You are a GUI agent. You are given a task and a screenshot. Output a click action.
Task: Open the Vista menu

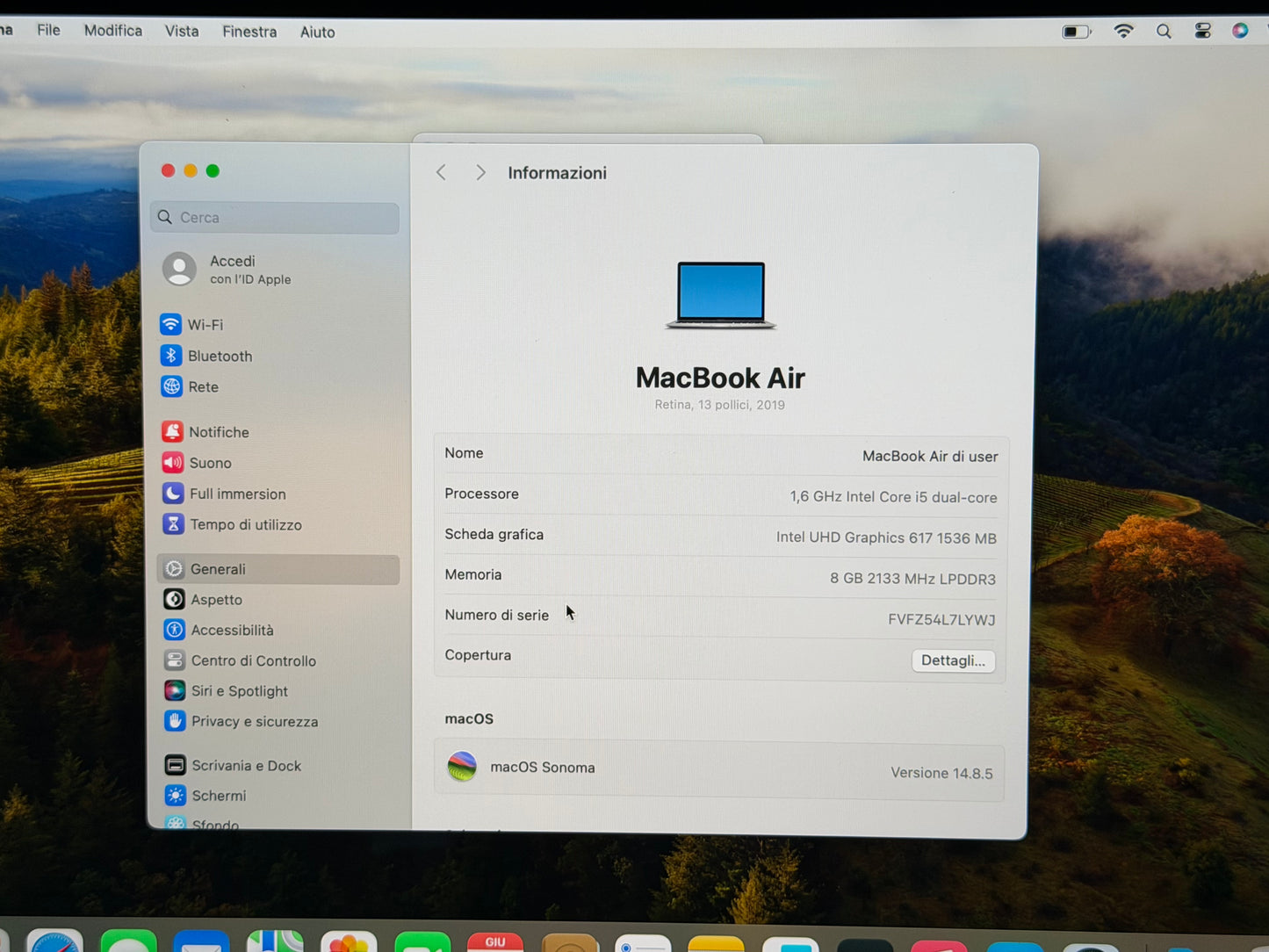182,32
